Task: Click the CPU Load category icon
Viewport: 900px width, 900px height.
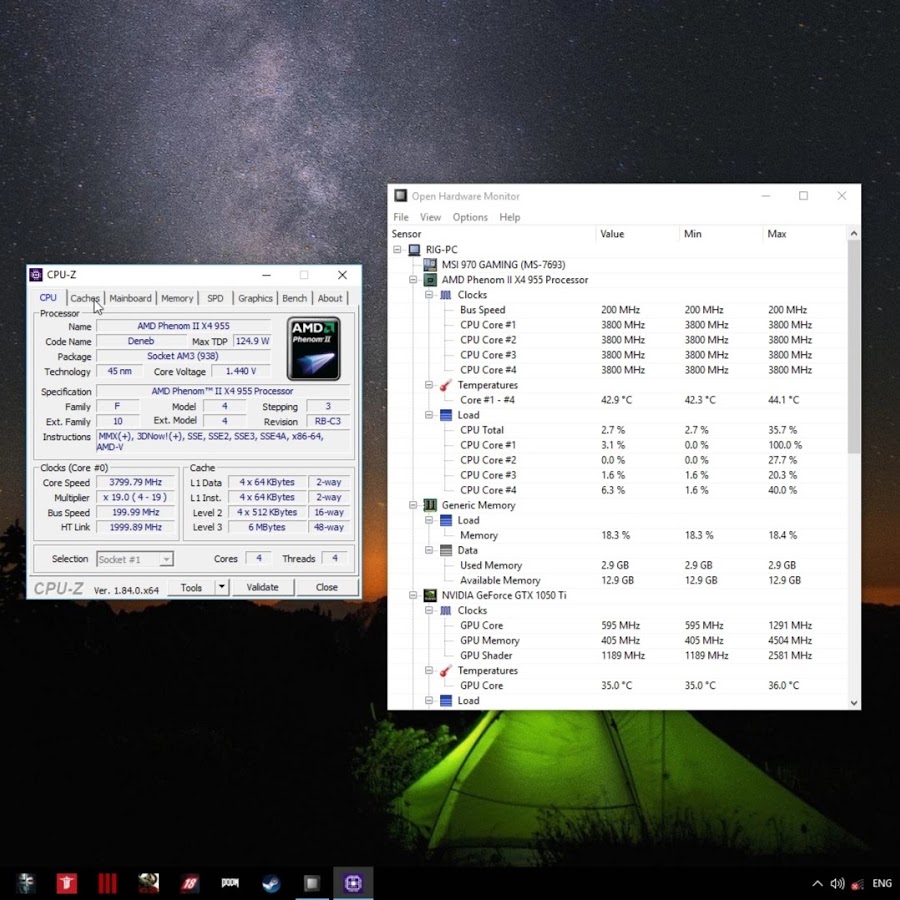Action: click(x=446, y=415)
